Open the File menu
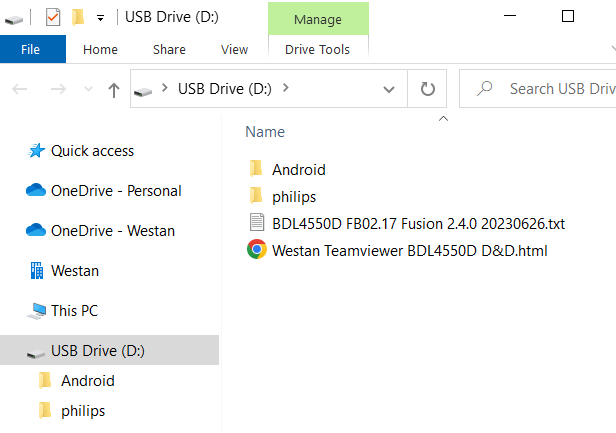Image resolution: width=616 pixels, height=433 pixels. [x=30, y=49]
